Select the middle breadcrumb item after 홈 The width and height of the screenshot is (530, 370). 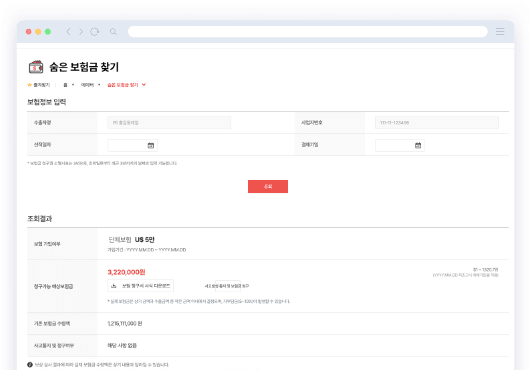point(87,85)
